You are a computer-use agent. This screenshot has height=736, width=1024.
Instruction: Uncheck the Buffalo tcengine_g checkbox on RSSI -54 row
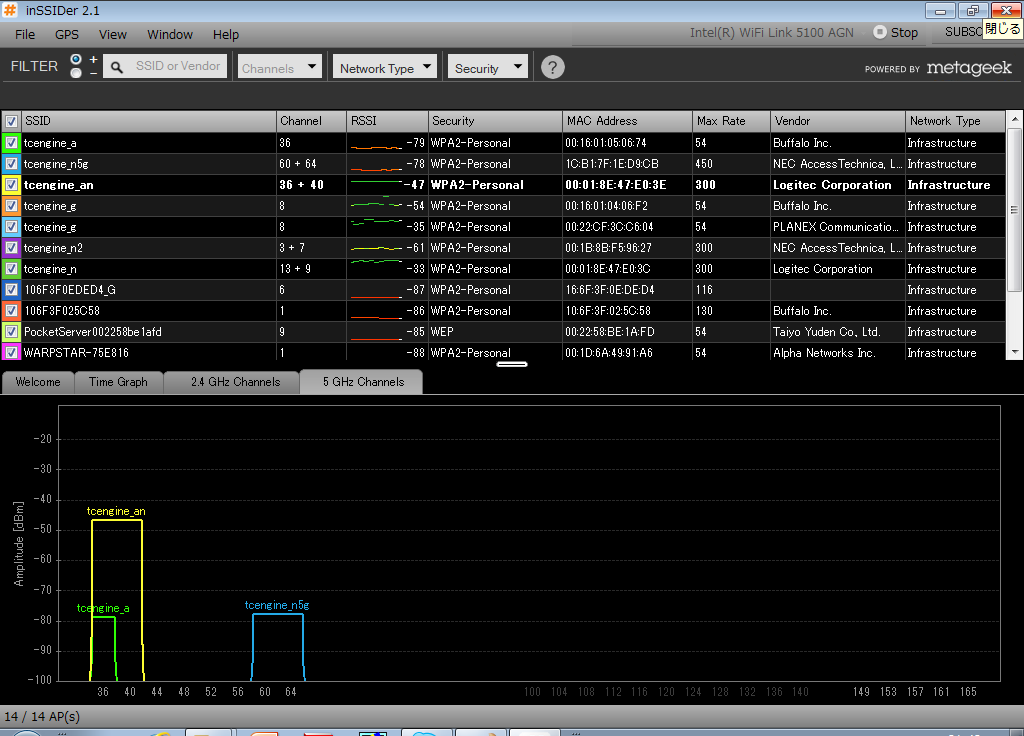click(x=11, y=206)
